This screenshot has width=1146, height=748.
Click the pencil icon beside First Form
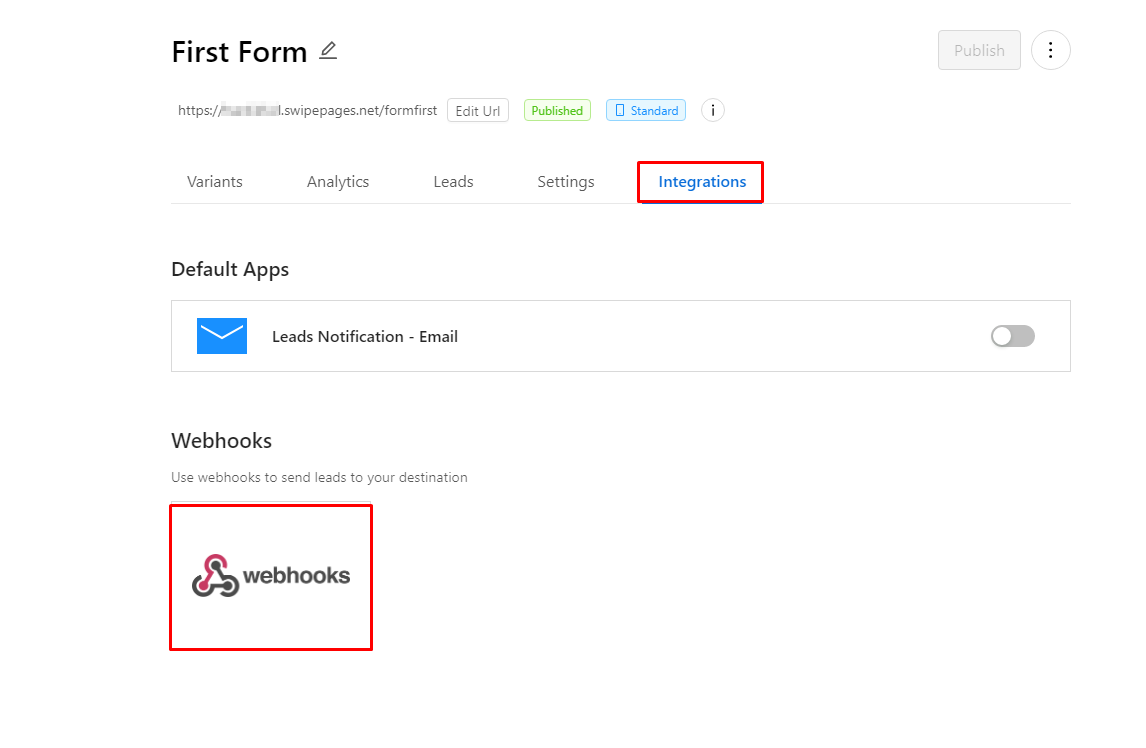pos(328,50)
